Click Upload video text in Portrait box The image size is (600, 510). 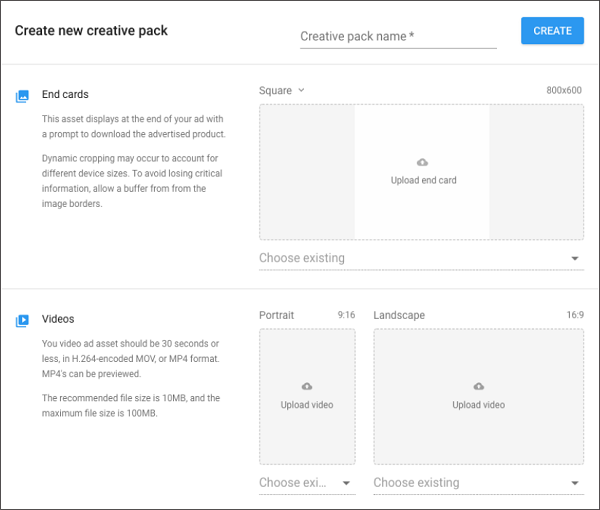(x=307, y=405)
